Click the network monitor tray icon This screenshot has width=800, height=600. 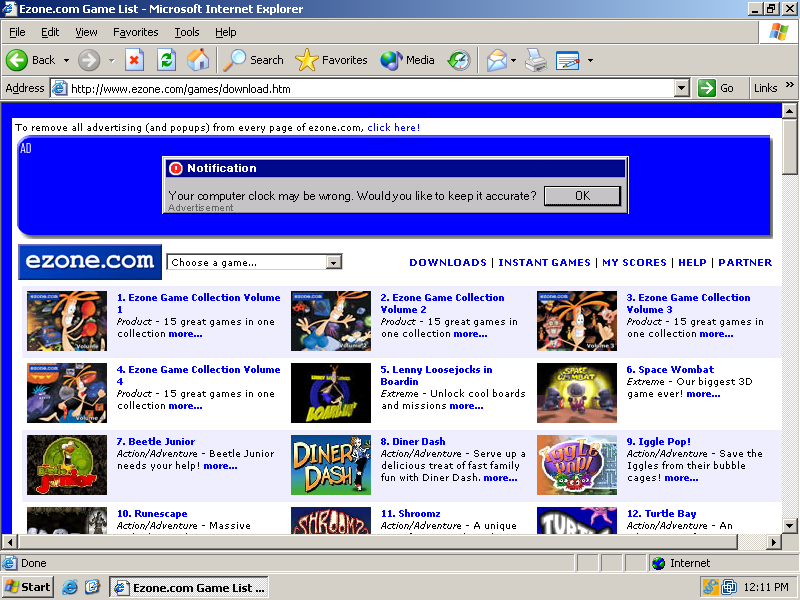(729, 587)
